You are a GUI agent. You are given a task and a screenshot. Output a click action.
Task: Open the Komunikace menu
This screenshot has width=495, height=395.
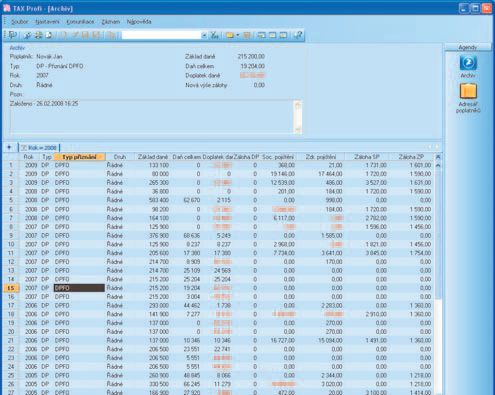pyautogui.click(x=80, y=22)
